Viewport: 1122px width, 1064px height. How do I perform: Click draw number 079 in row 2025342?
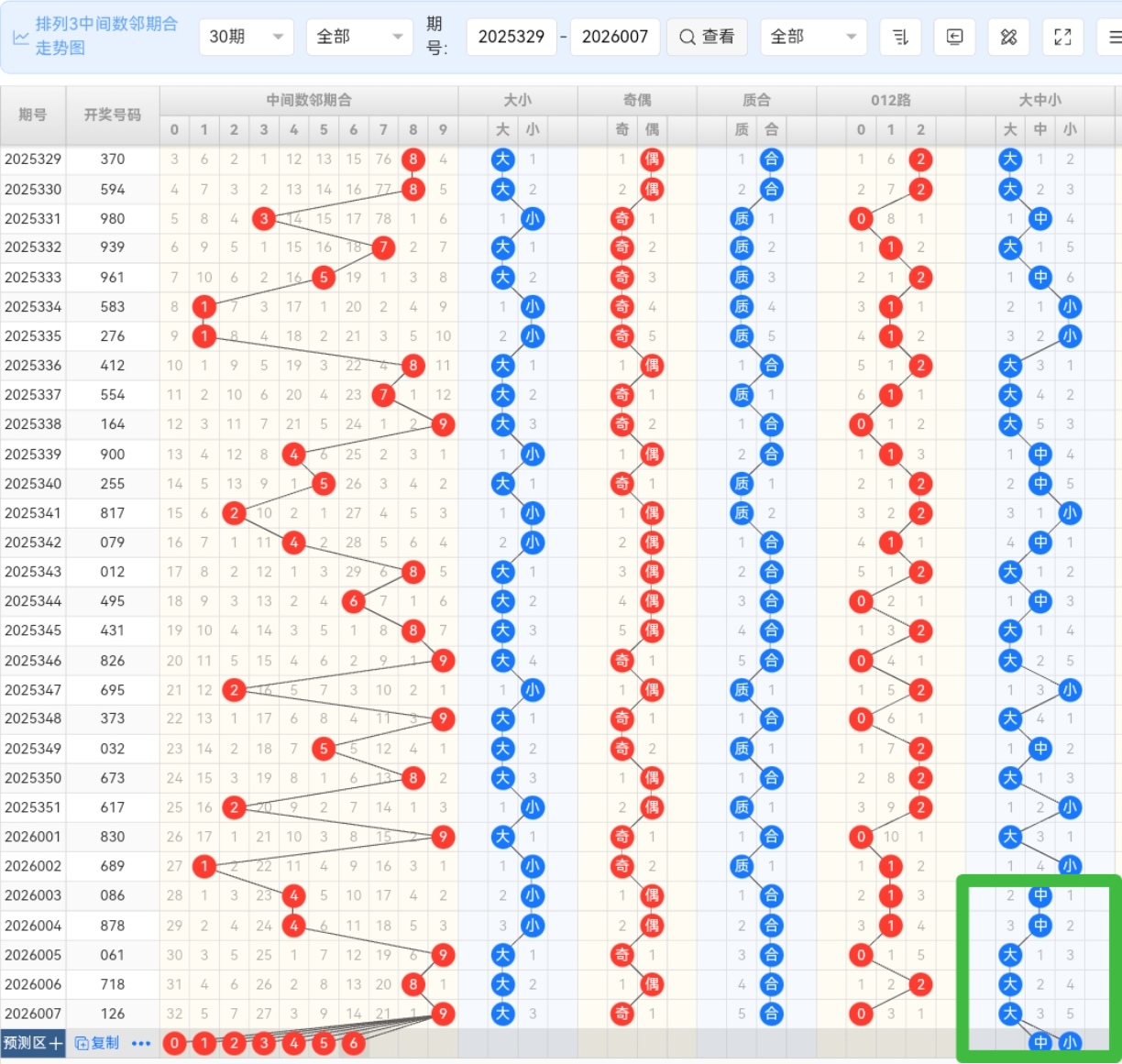click(x=113, y=543)
